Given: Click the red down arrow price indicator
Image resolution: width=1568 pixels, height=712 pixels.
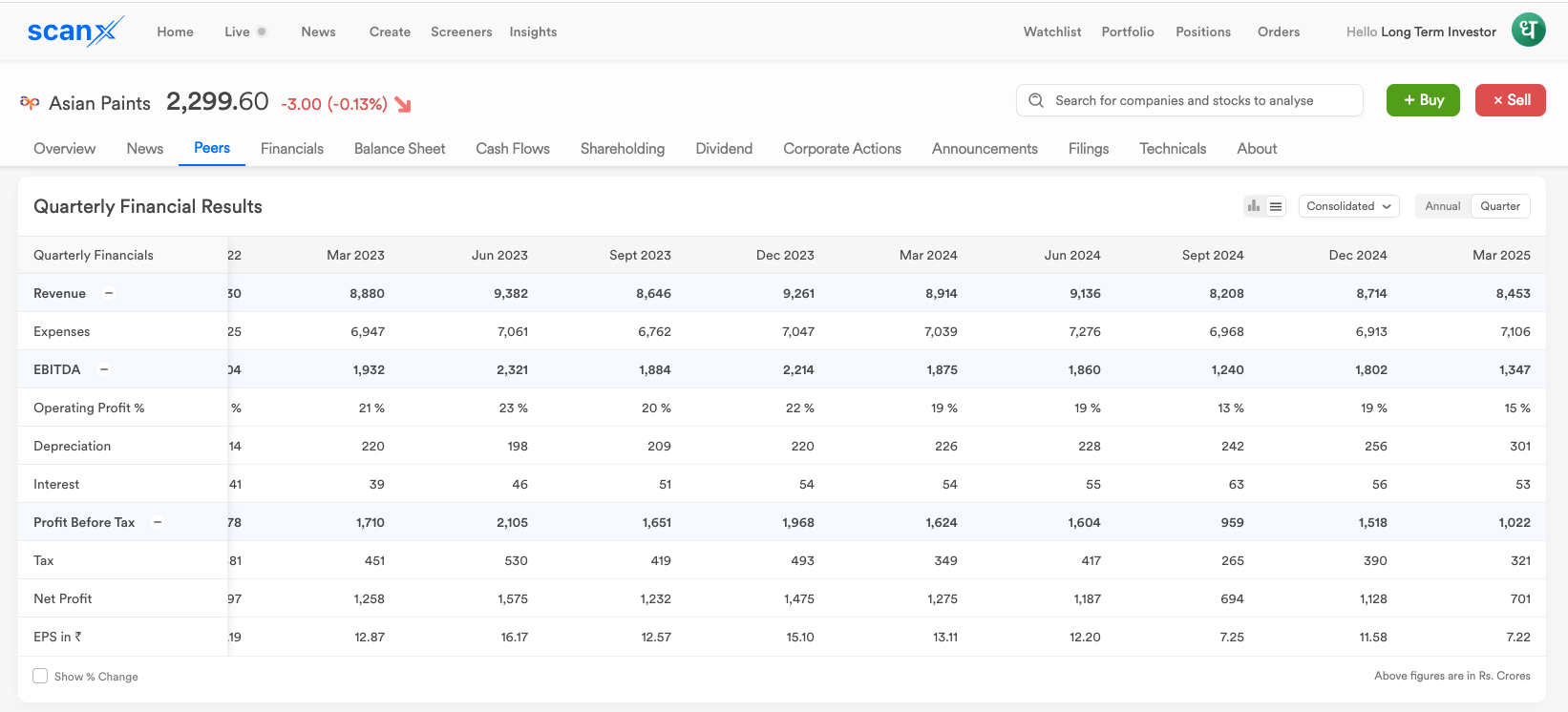Looking at the screenshot, I should (403, 105).
